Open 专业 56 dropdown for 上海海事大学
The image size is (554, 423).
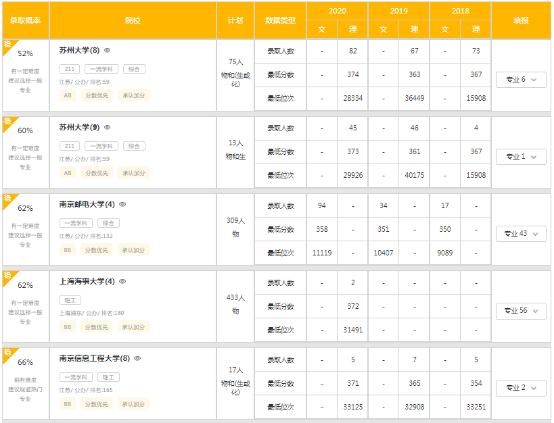tap(521, 311)
